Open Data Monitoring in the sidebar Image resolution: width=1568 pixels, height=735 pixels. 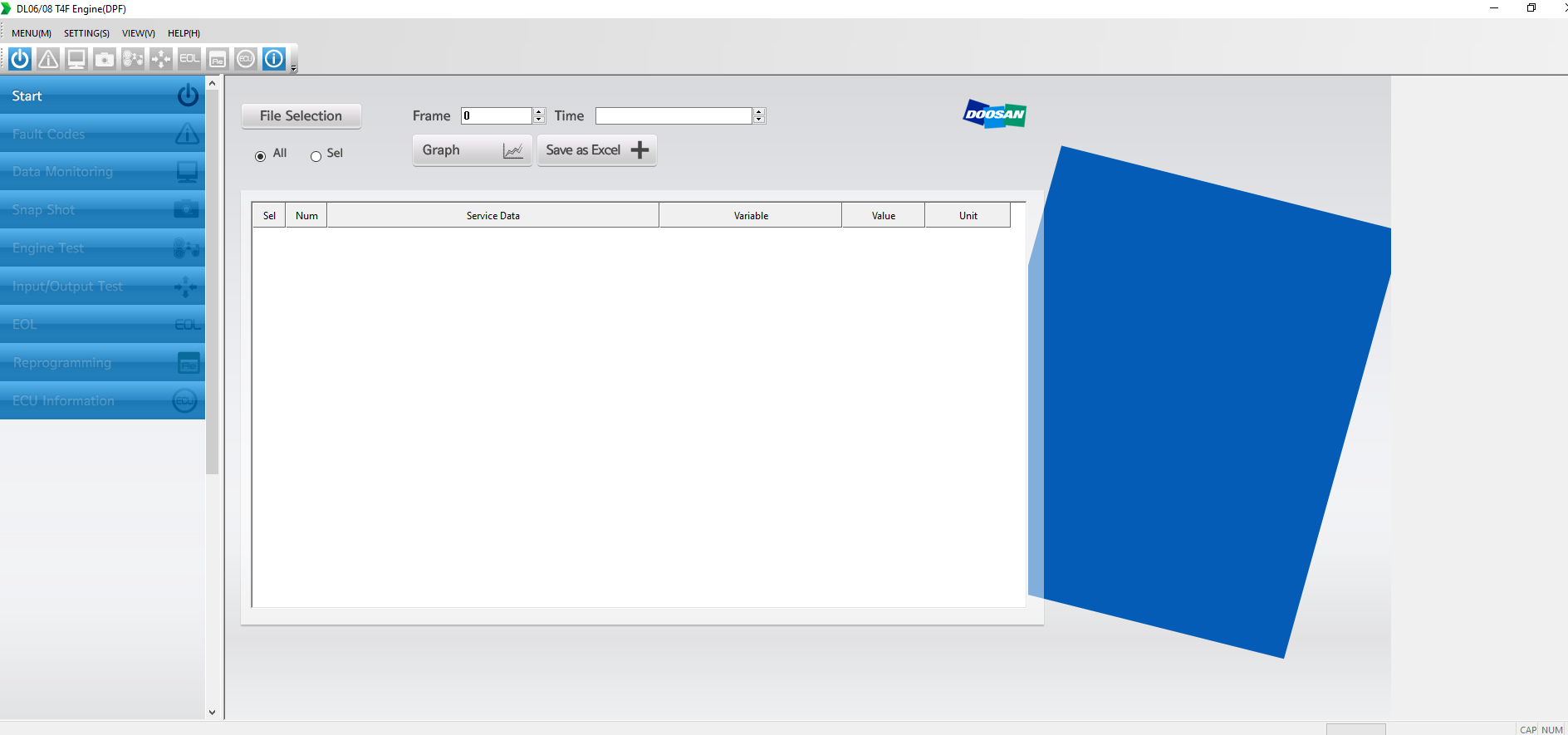pos(102,172)
